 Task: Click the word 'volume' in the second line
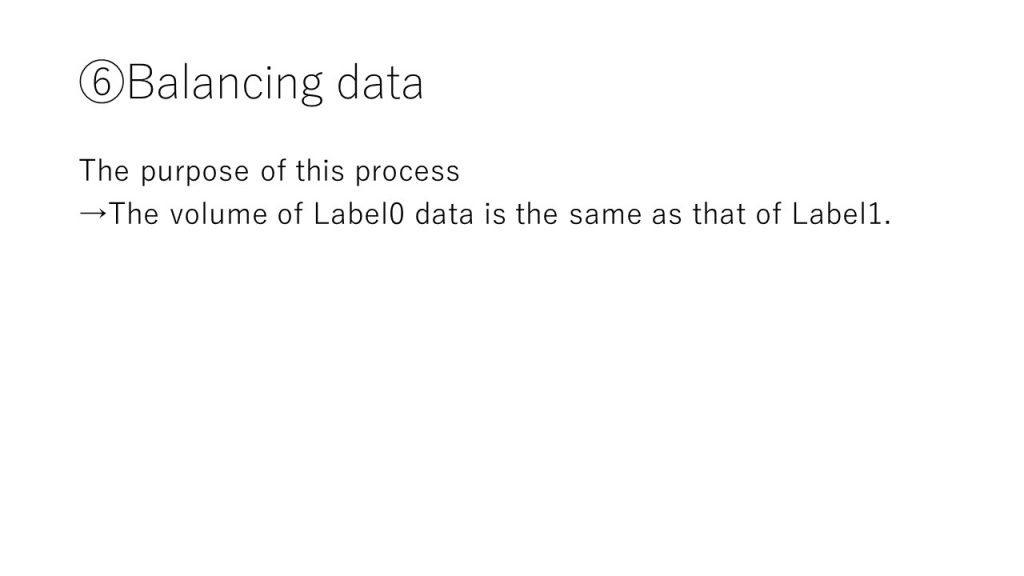tap(219, 214)
